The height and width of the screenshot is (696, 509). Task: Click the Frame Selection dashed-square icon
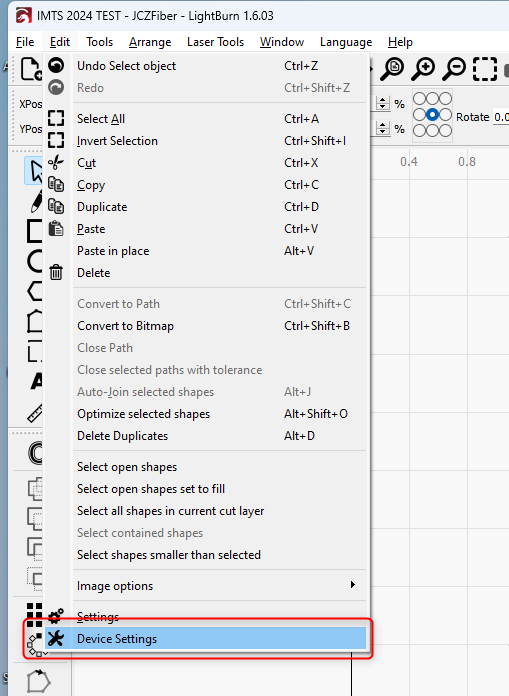point(485,69)
